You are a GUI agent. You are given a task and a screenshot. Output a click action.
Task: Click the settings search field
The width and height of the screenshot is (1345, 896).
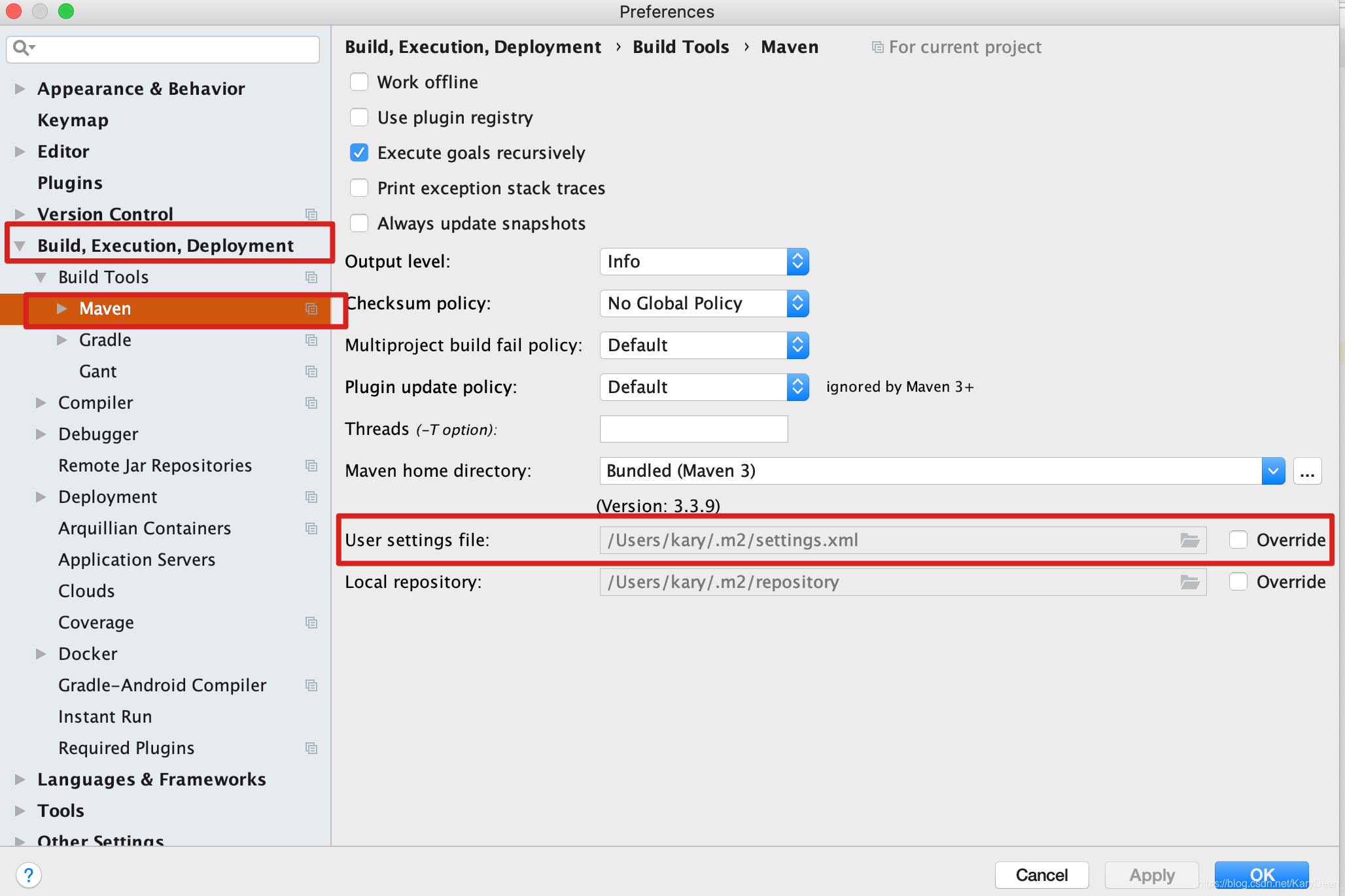[163, 49]
